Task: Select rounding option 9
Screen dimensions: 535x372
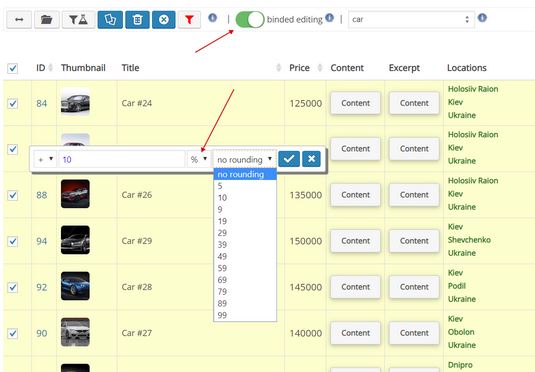Action: tap(245, 209)
